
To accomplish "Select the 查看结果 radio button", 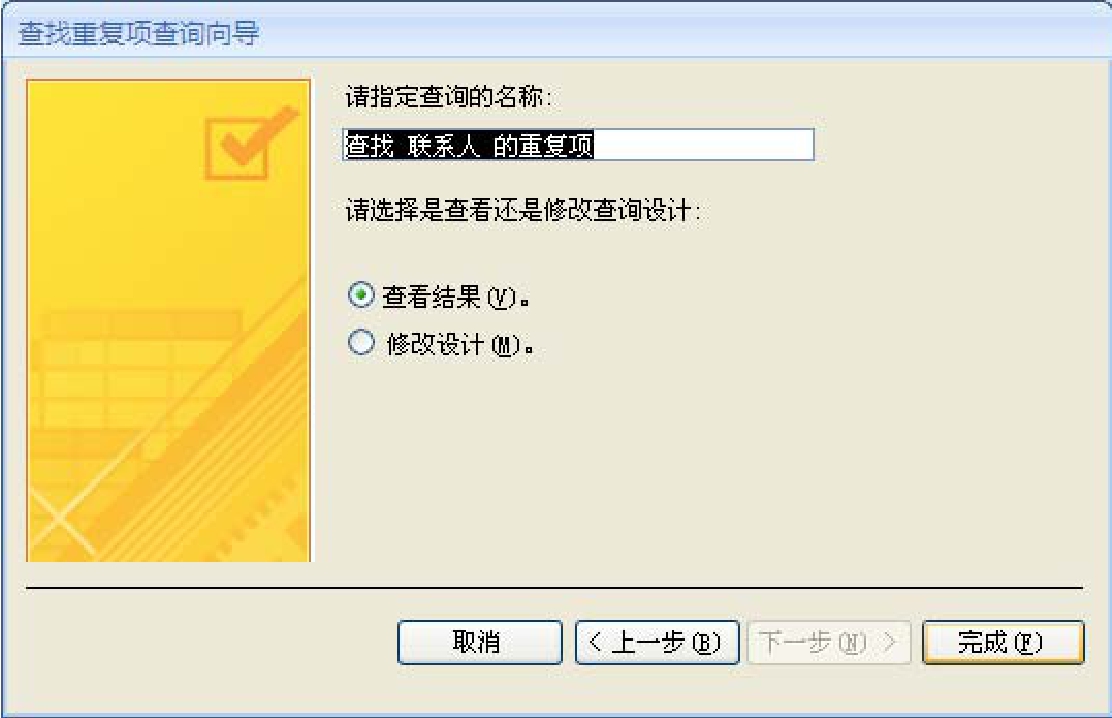I will click(x=361, y=295).
